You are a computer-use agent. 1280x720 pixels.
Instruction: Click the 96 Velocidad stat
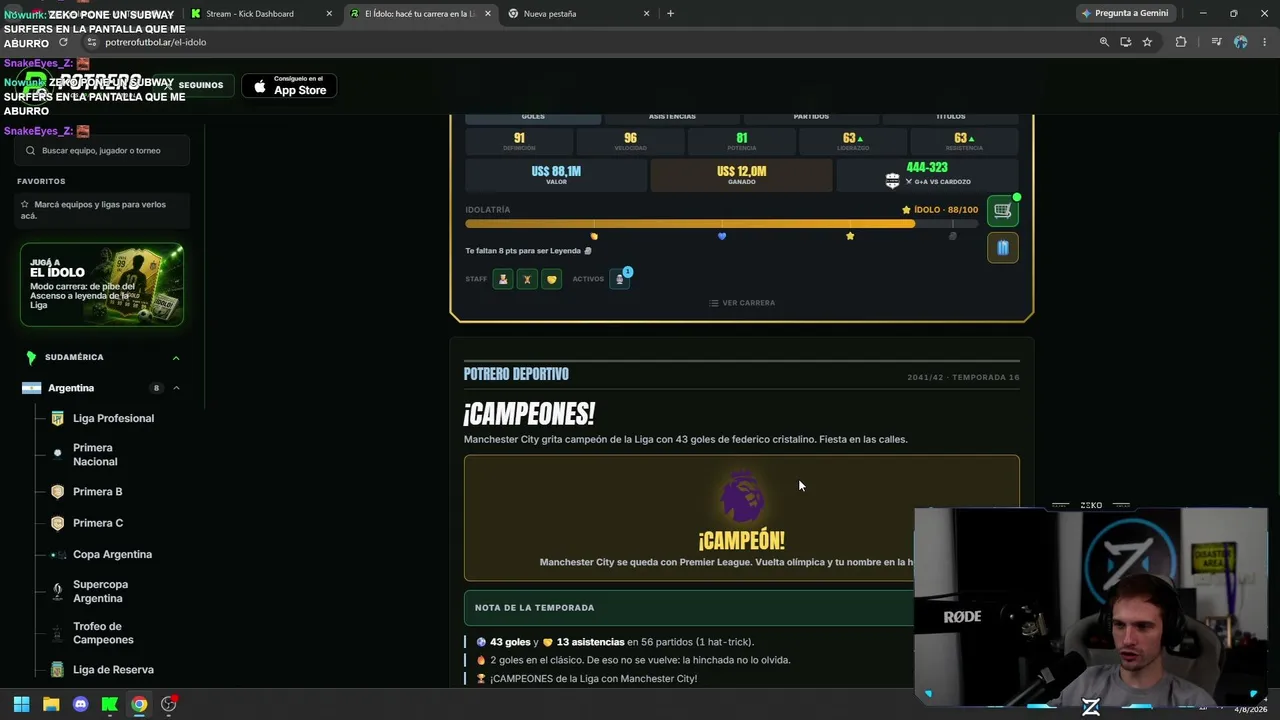click(630, 142)
